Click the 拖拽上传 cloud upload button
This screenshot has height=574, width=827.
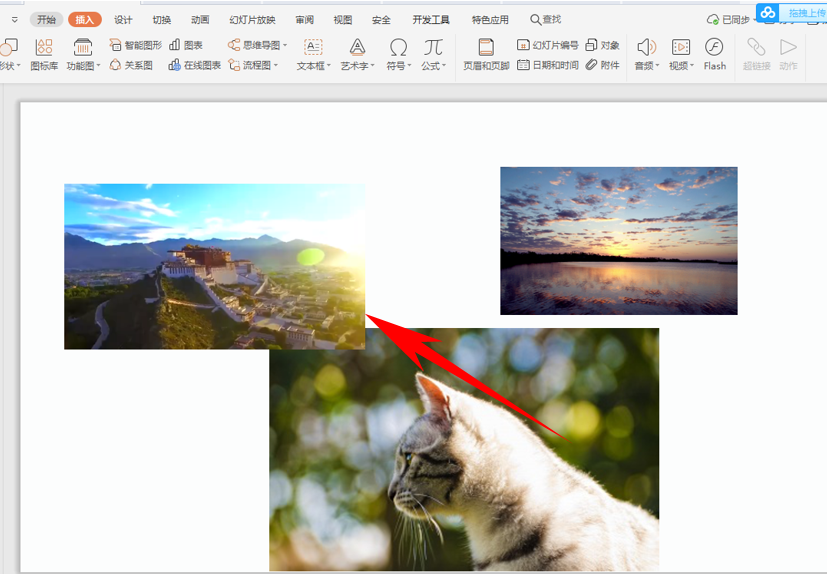pos(791,12)
